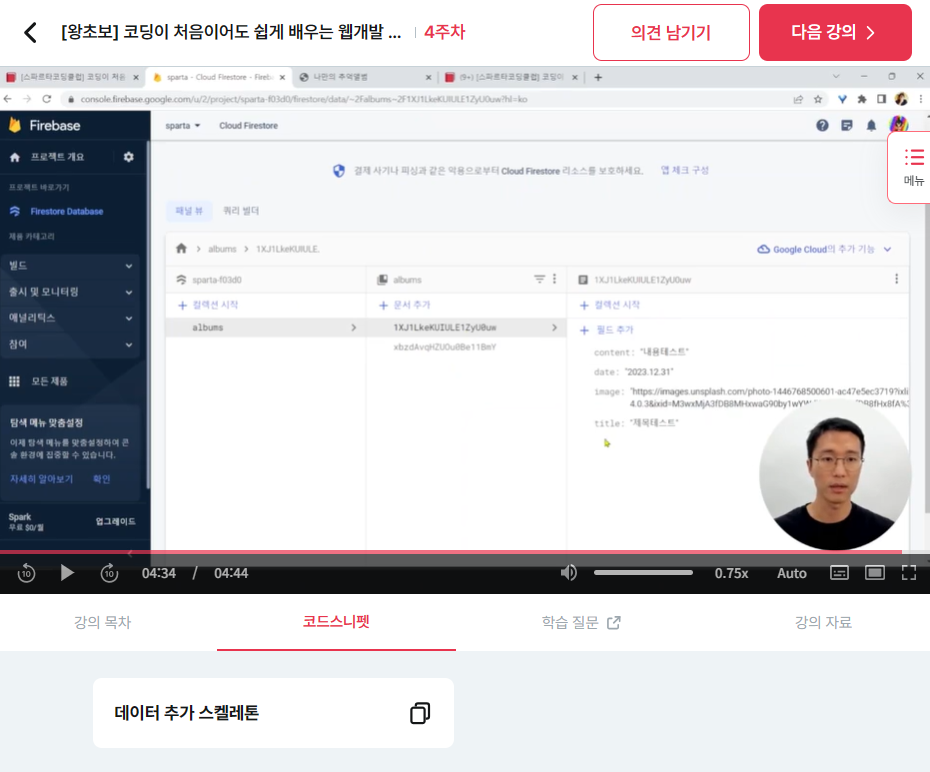Go back using the top-left arrow

[30, 32]
